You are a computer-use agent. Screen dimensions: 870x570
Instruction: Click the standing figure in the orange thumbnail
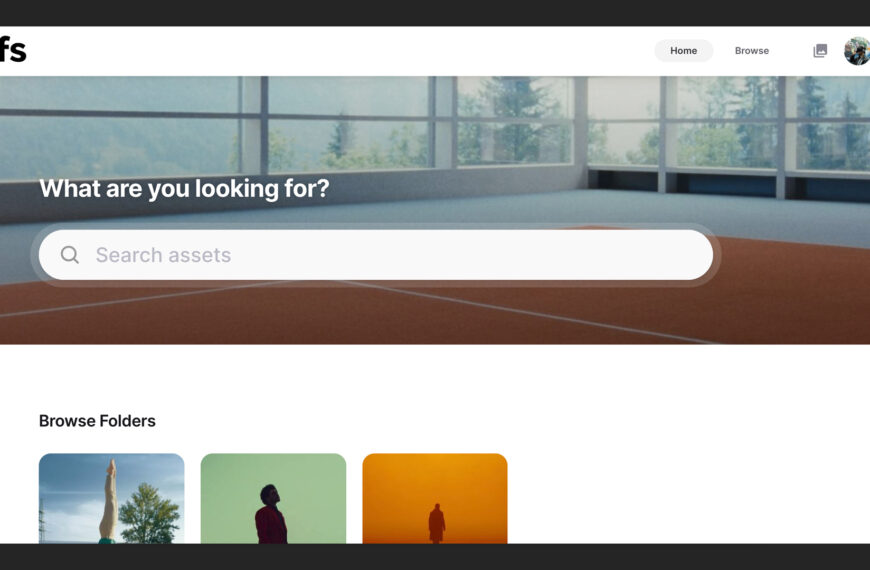click(x=437, y=523)
